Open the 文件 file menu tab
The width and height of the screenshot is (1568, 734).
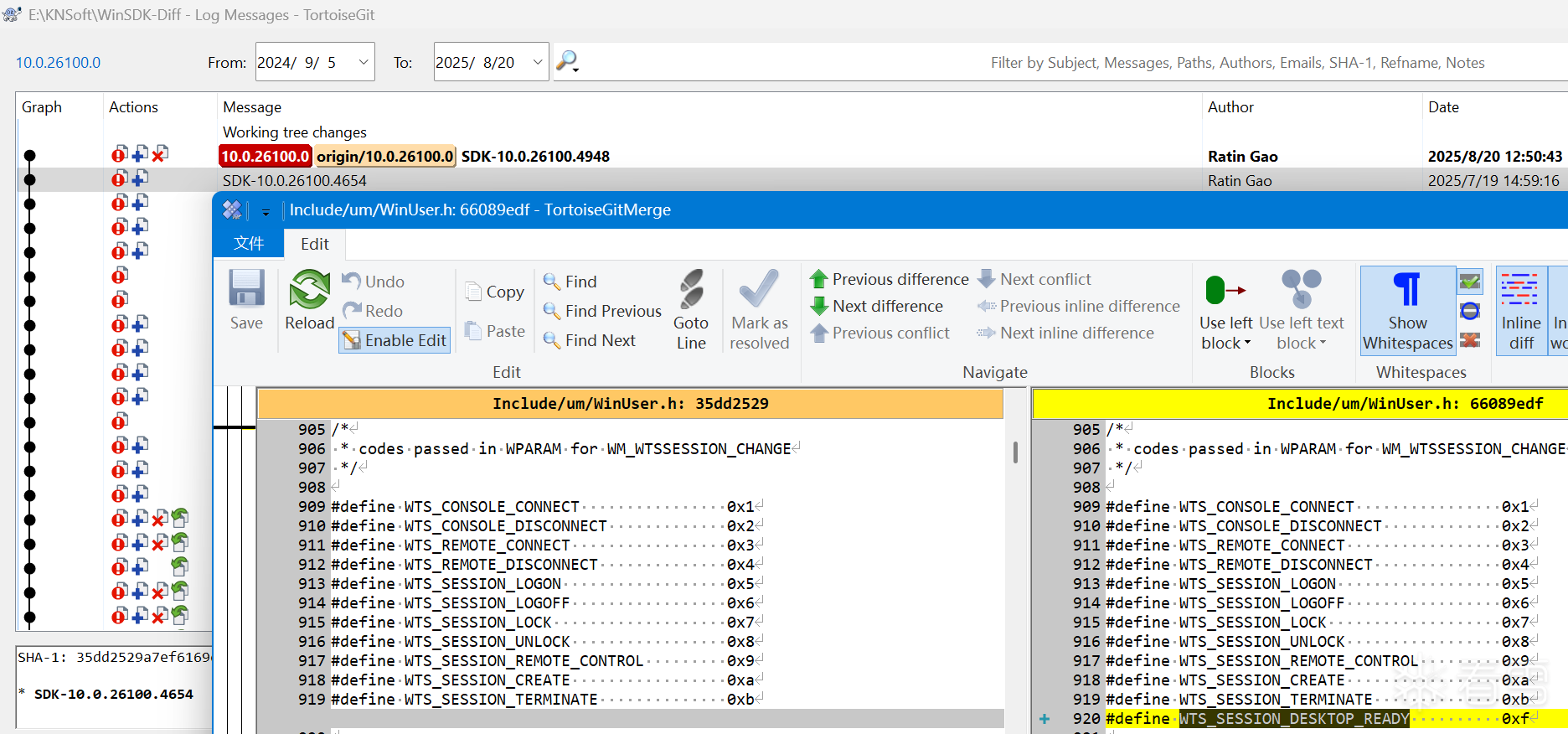click(249, 243)
